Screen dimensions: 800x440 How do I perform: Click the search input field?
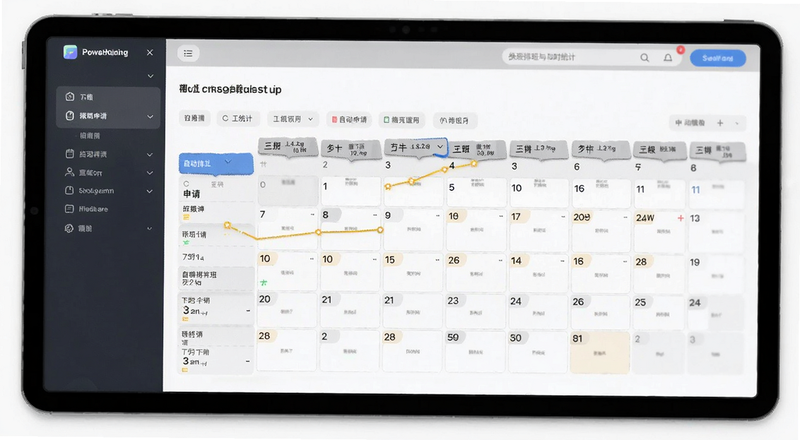(x=569, y=57)
